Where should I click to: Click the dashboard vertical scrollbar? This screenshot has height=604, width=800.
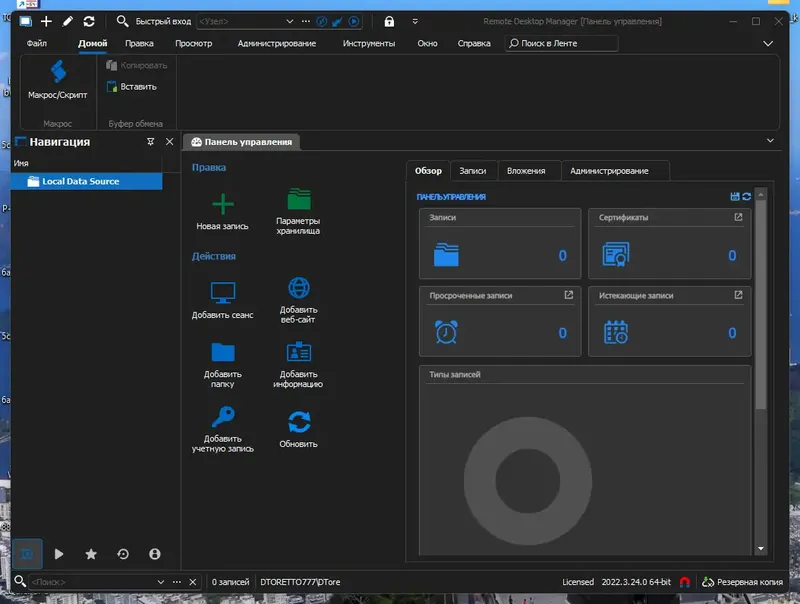pos(760,300)
